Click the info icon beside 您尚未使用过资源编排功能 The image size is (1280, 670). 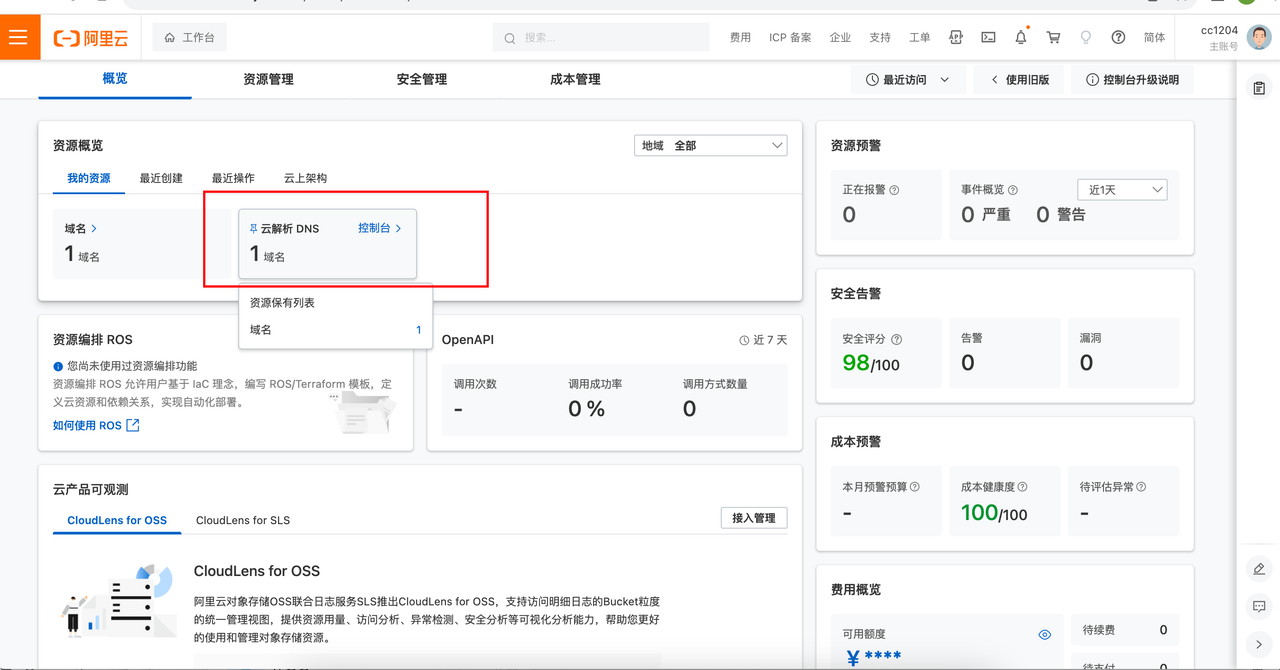click(x=58, y=367)
